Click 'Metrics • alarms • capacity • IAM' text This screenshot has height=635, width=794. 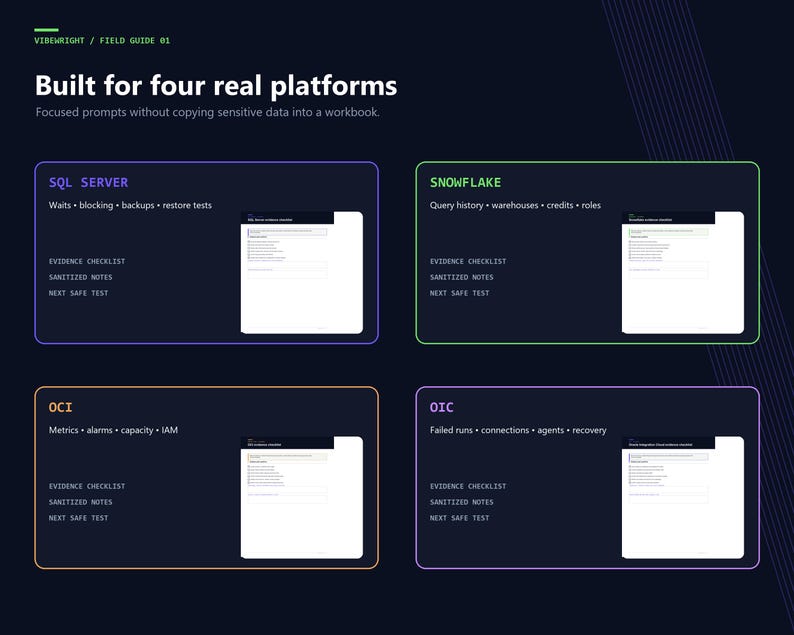tap(113, 430)
